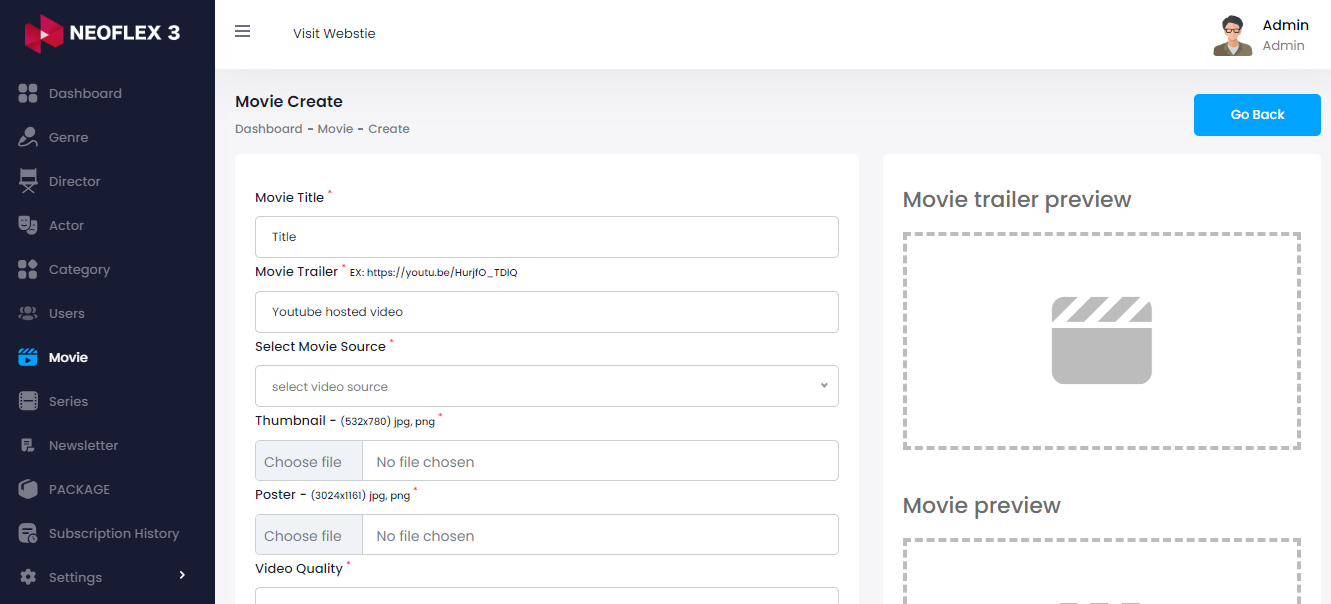Open Visit Webstie link
This screenshot has height=604, width=1331.
[334, 33]
